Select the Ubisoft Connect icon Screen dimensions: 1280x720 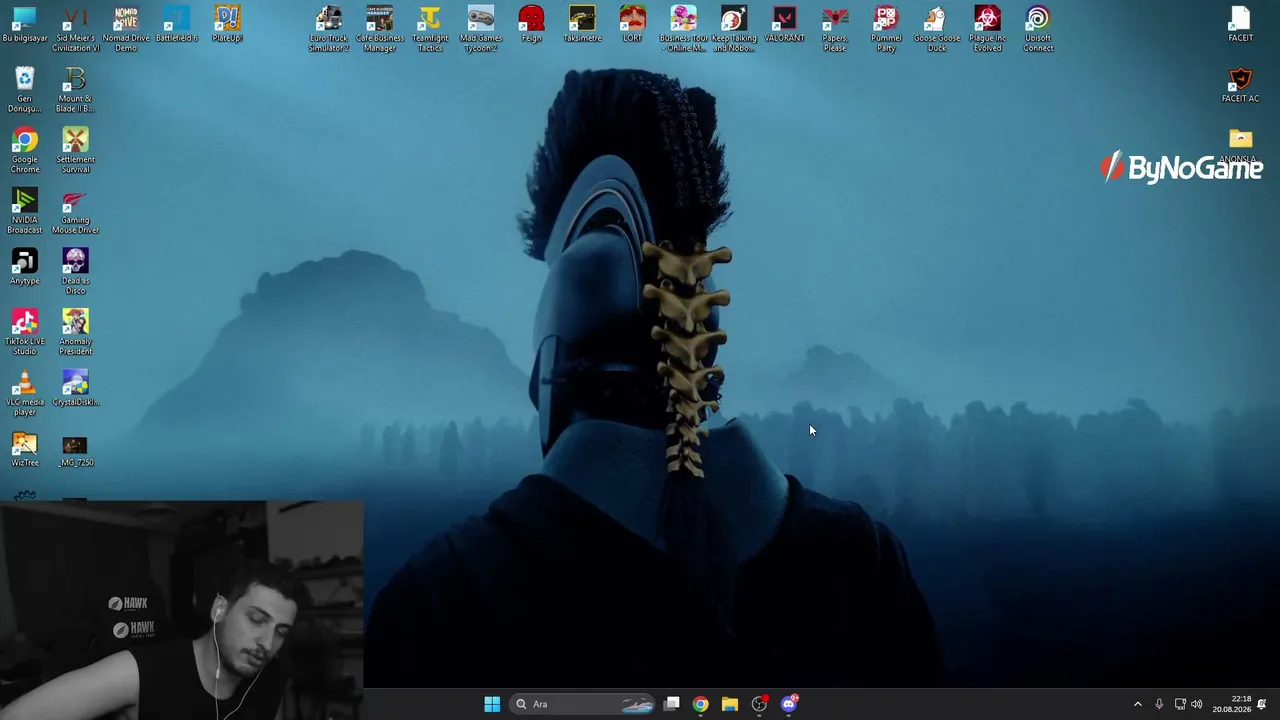click(x=1038, y=29)
